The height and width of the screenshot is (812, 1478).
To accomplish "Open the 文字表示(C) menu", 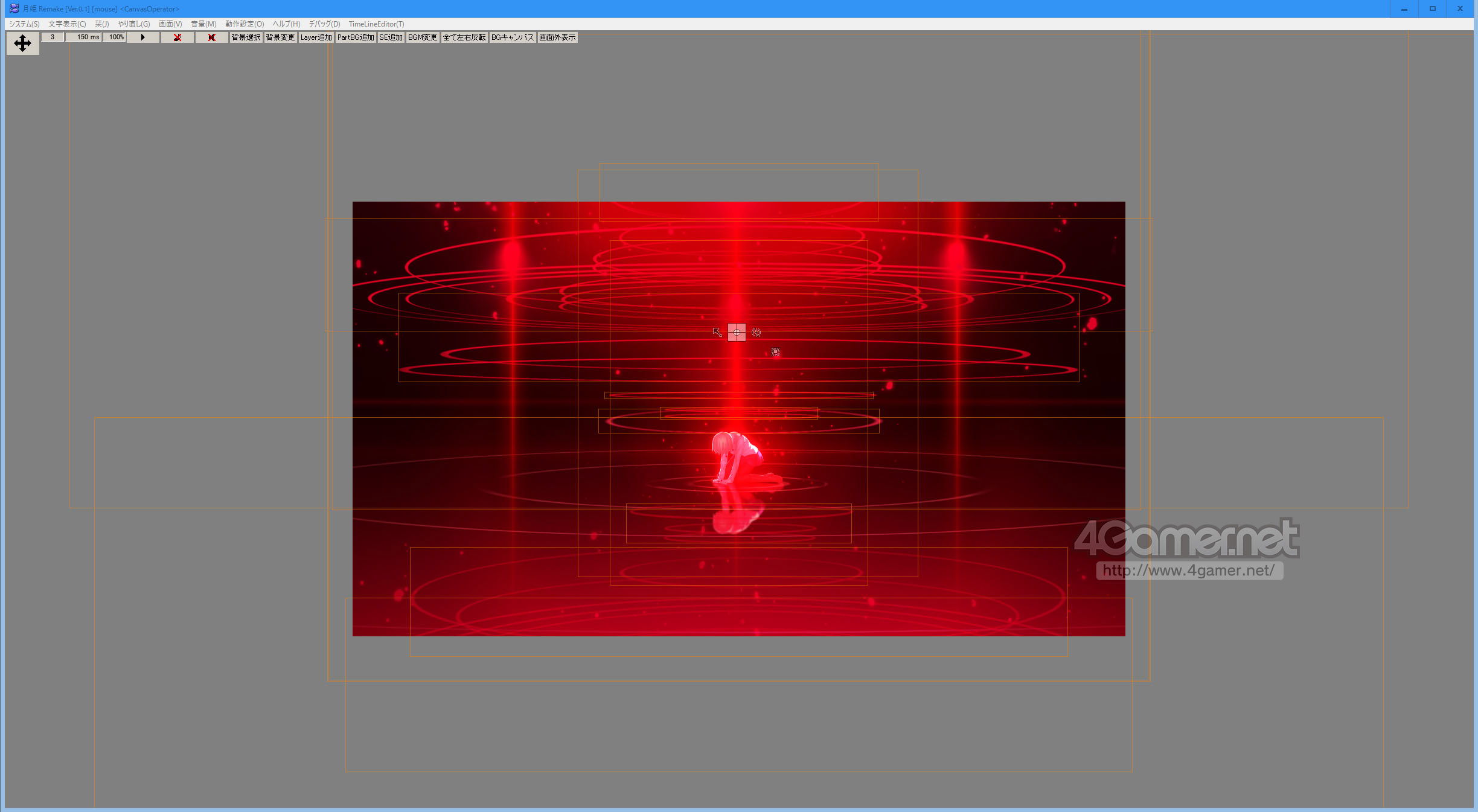I will [67, 24].
